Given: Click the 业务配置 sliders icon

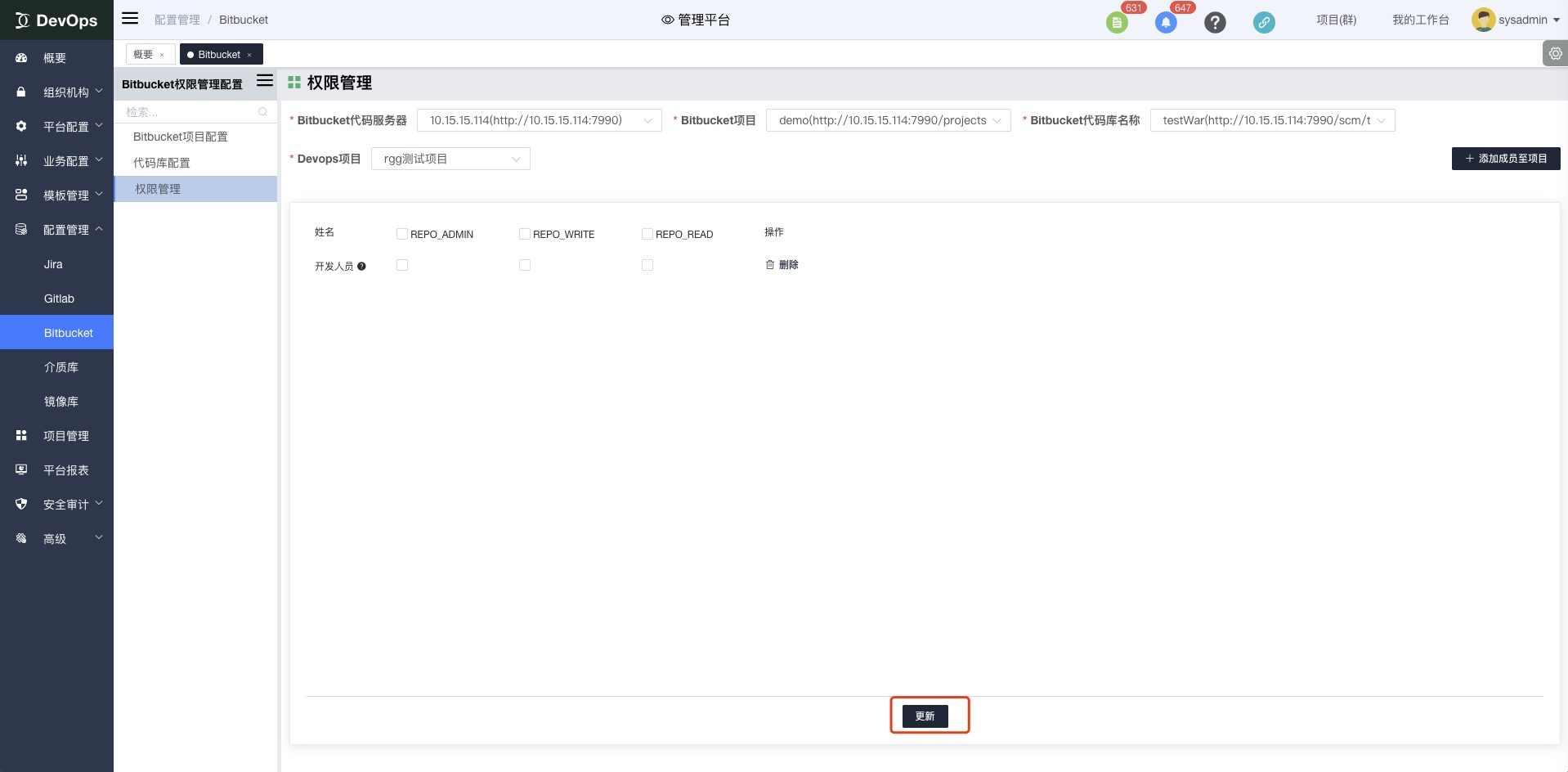Looking at the screenshot, I should pos(21,161).
